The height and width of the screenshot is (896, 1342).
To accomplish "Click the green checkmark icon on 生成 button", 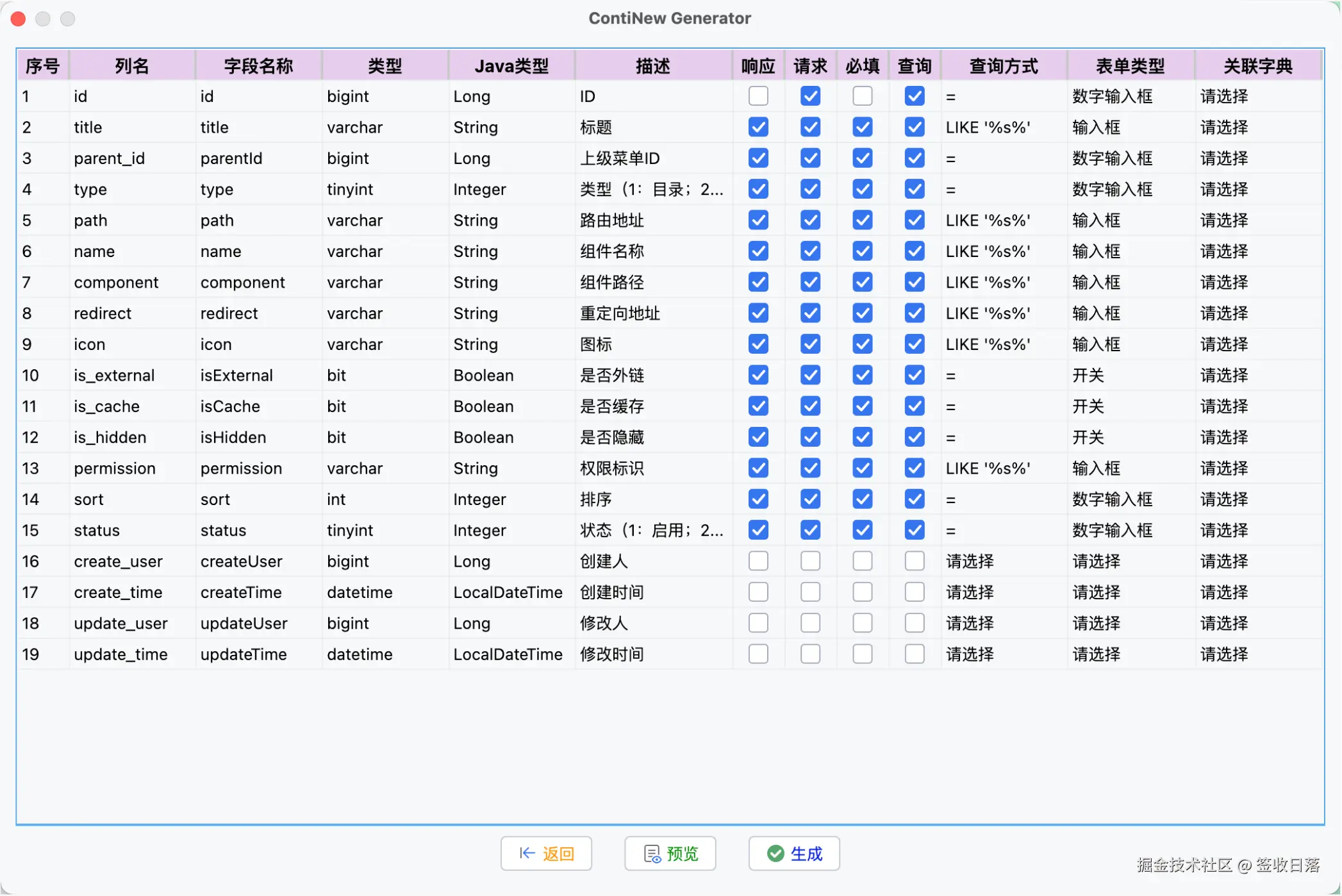I will coord(775,853).
